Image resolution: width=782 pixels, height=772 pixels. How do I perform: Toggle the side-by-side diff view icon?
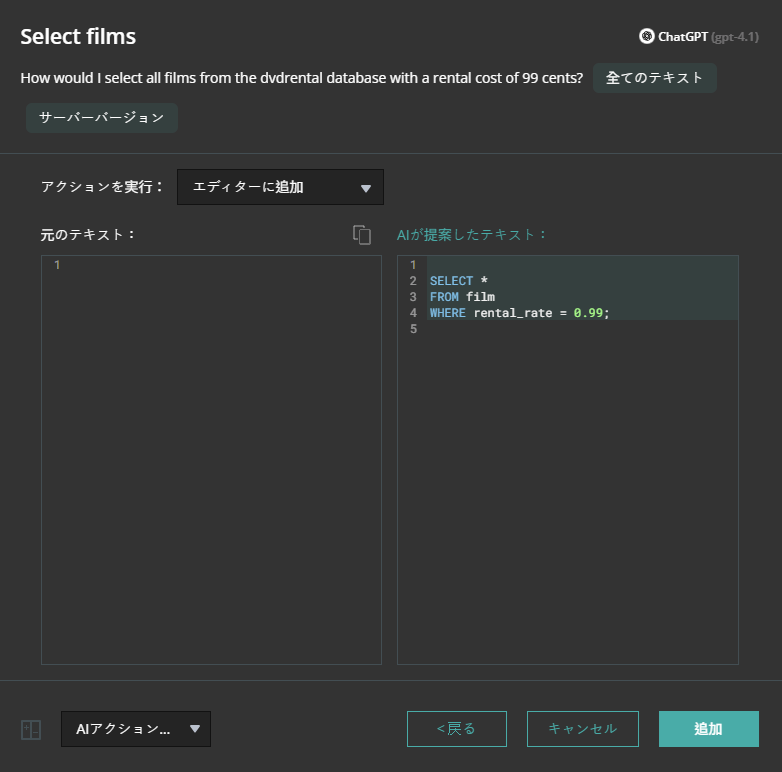click(31, 730)
